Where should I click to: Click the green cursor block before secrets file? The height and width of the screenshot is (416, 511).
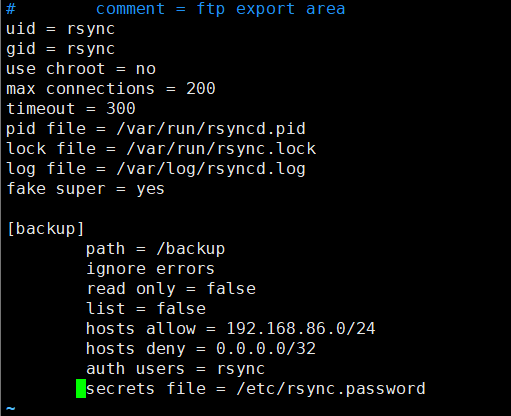point(81,388)
